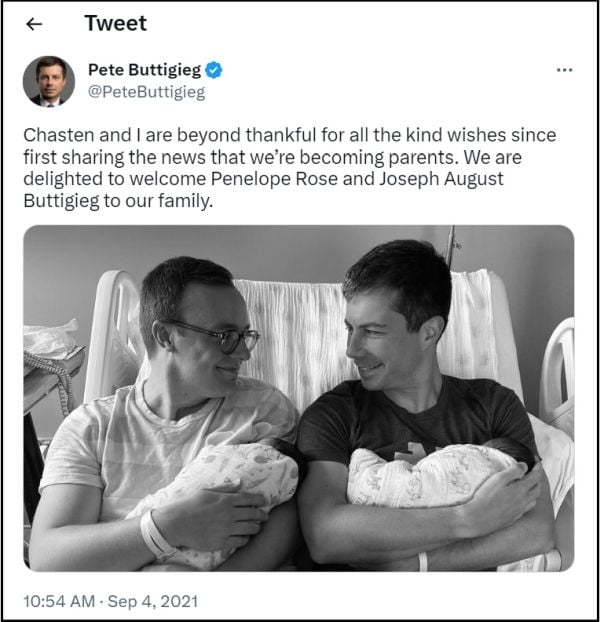Click the back arrow icon
The width and height of the screenshot is (600, 622).
(34, 23)
